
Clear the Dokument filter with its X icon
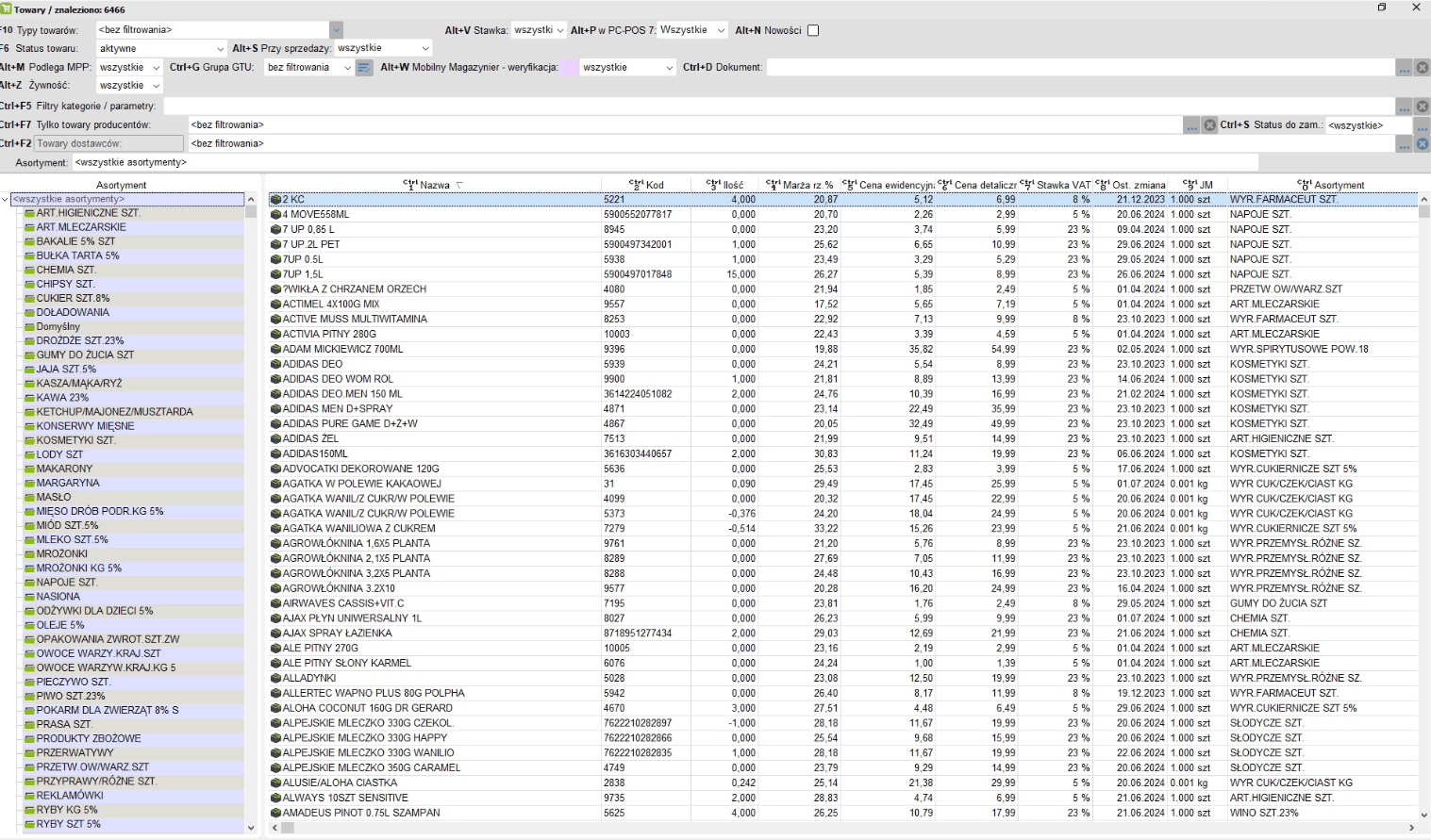tap(1423, 68)
